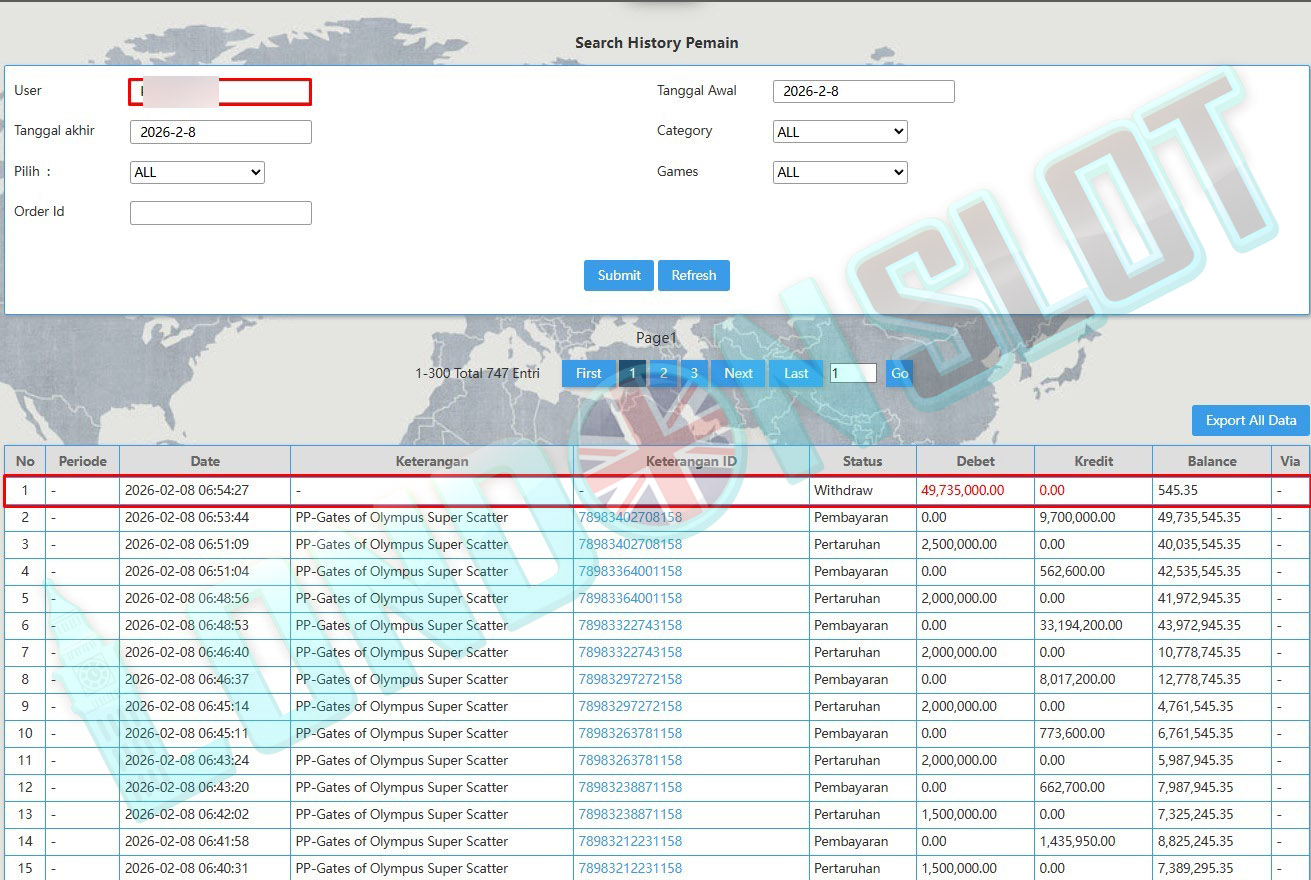
Task: Open the Pilih dropdown
Action: 197,172
